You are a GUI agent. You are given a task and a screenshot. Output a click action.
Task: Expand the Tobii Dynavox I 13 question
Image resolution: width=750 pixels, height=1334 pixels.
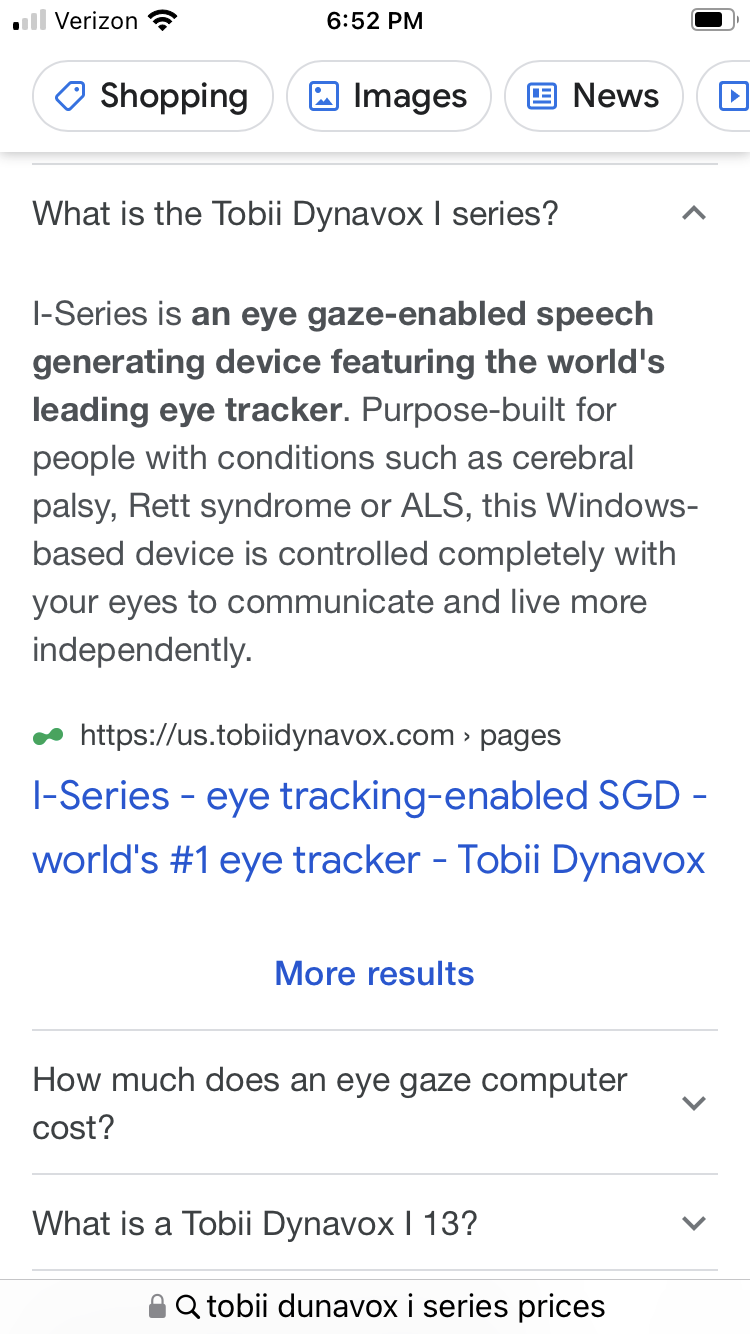[x=693, y=1223]
